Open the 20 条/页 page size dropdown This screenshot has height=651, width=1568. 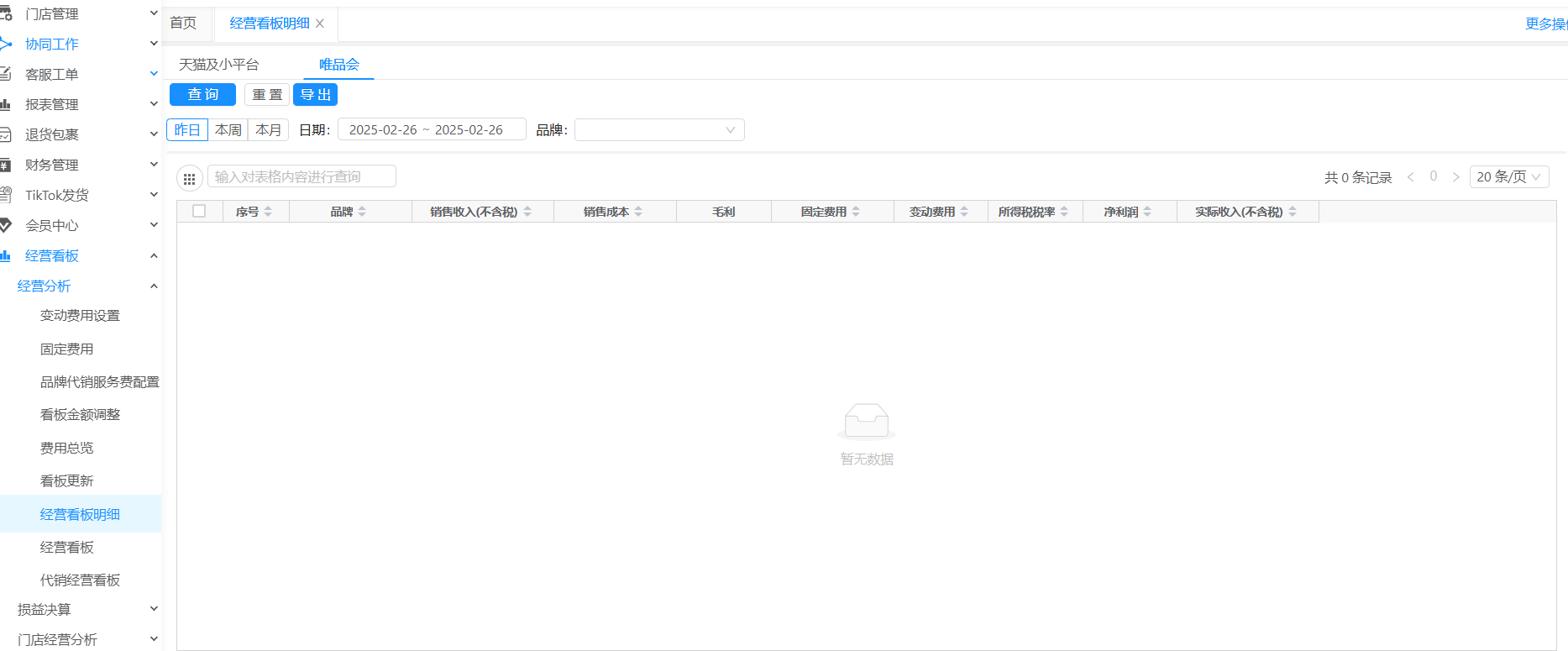point(1508,176)
